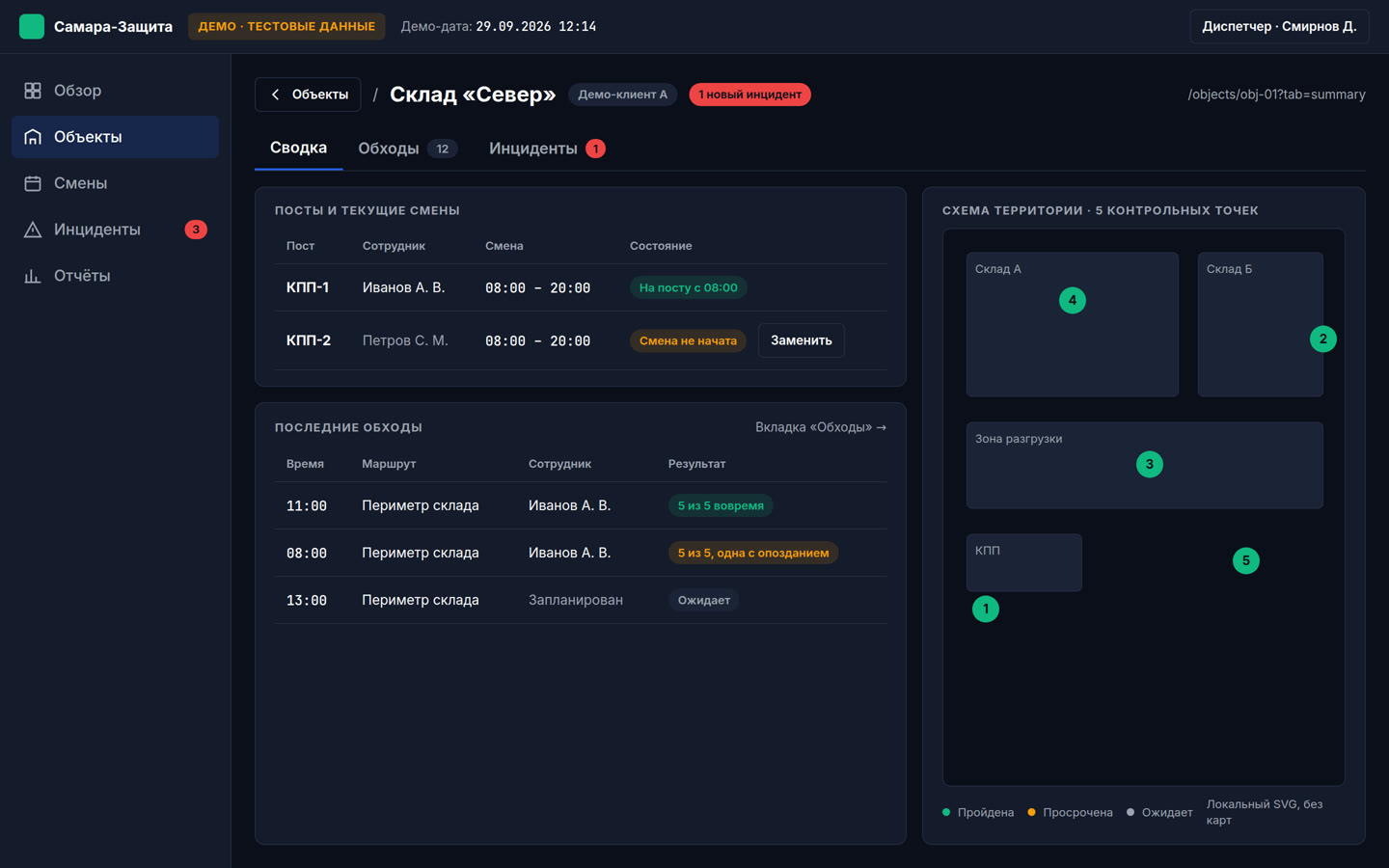Screen dimensions: 1389x868
Task: Click the Демо-дата 29.09.2026 12:14 text
Action: click(x=499, y=26)
